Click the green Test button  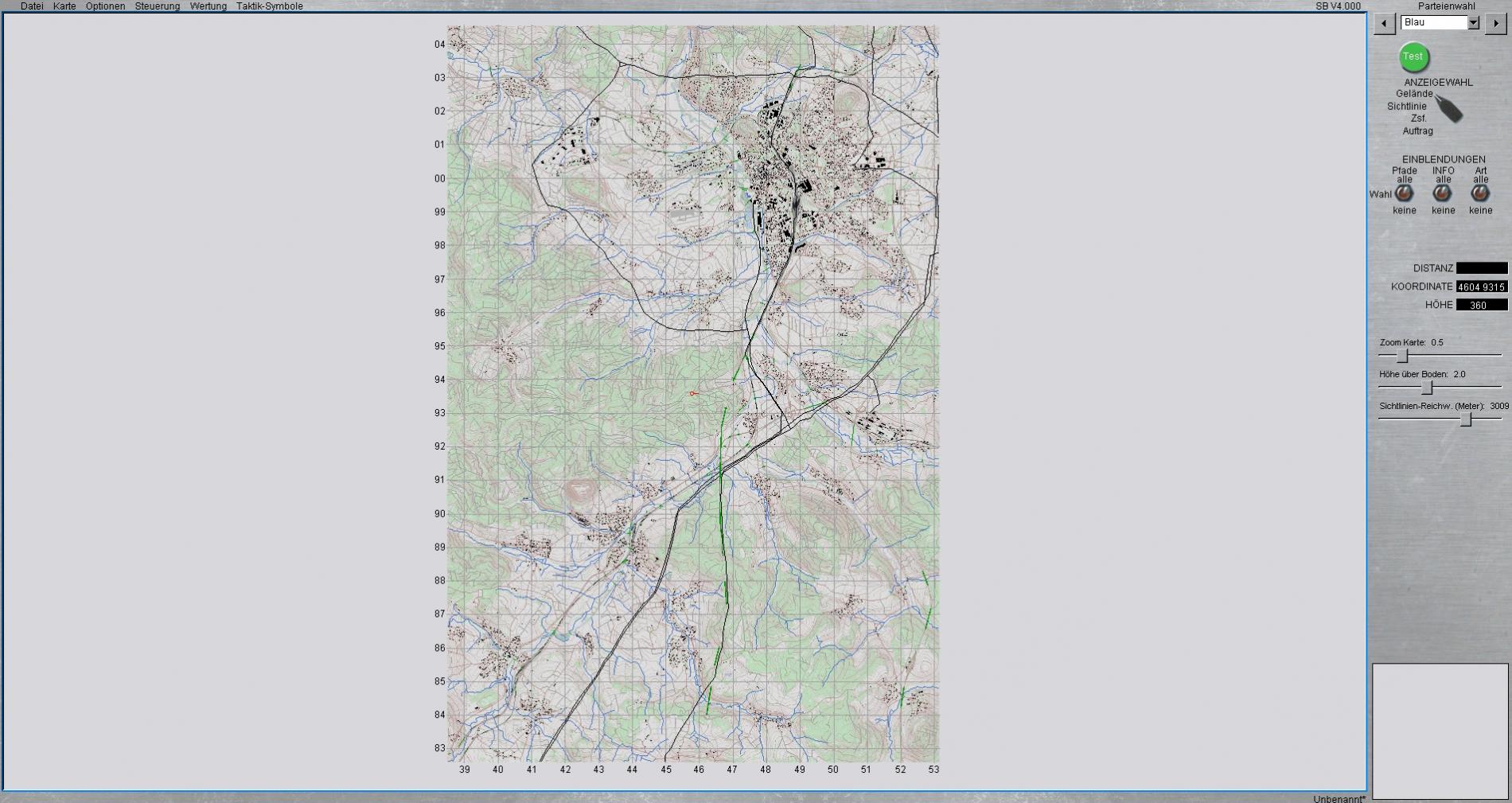pyautogui.click(x=1413, y=57)
